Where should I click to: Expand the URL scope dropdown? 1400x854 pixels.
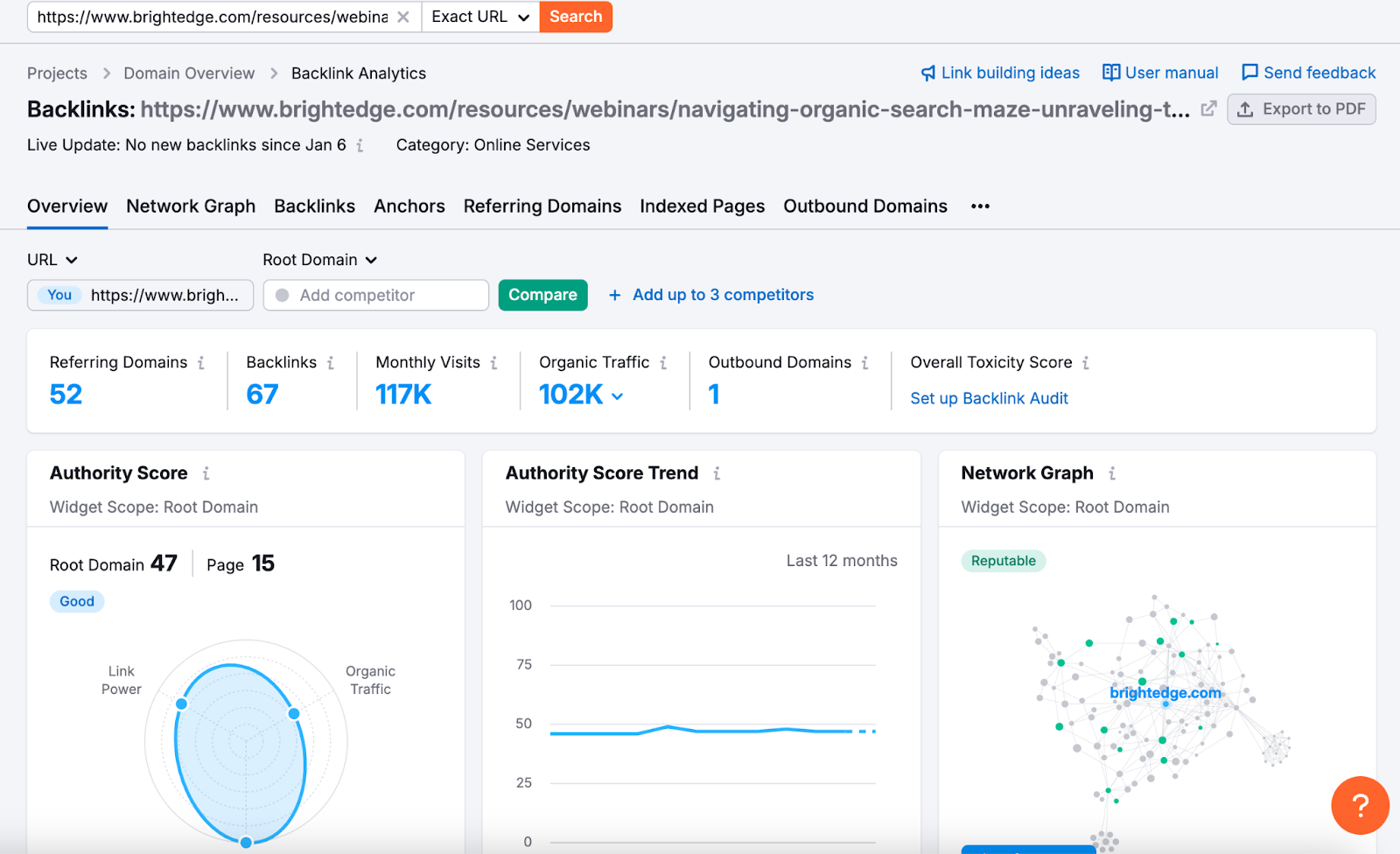click(x=52, y=260)
